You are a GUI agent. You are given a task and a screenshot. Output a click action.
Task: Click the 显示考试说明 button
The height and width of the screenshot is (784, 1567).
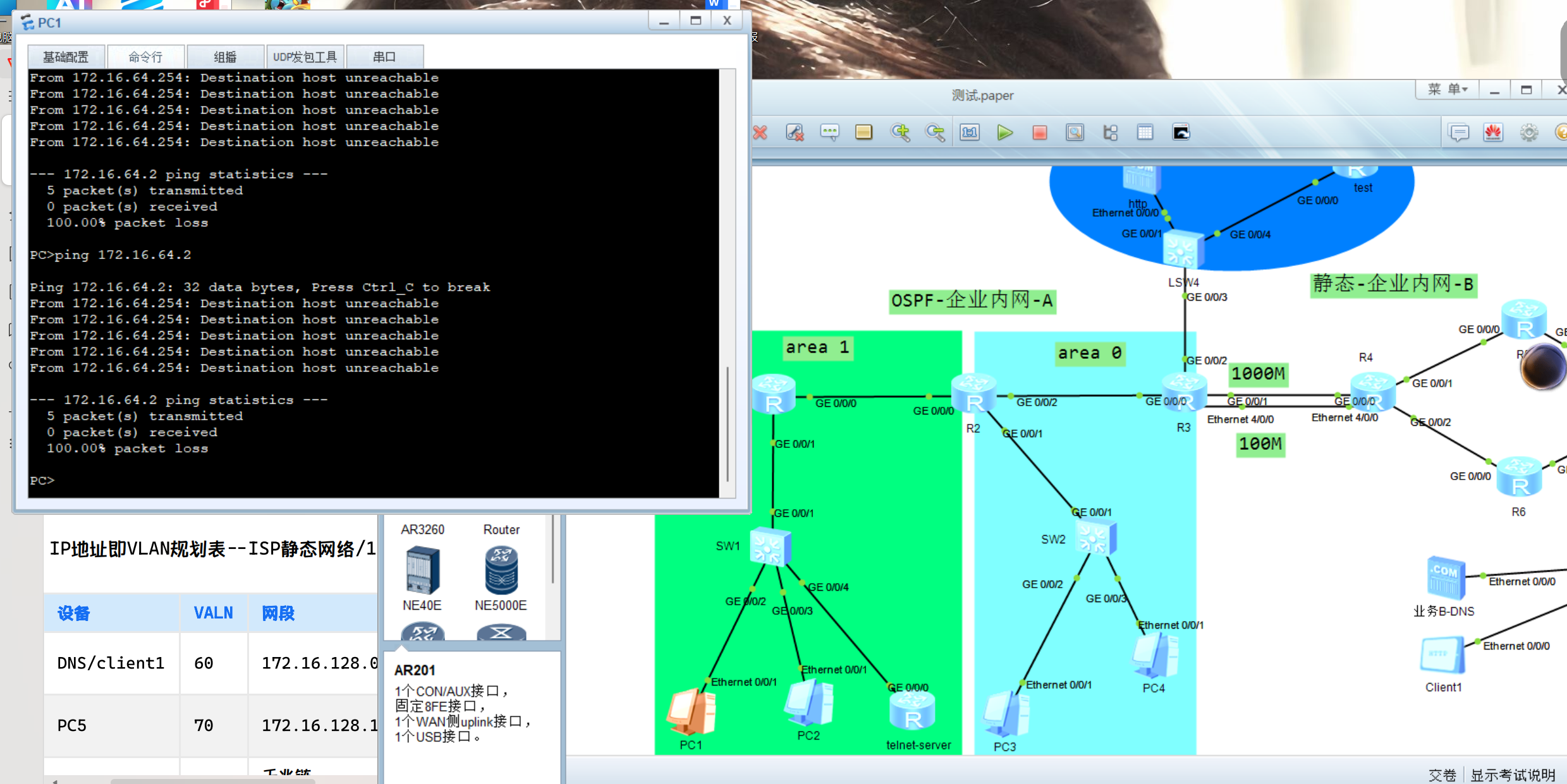(1513, 775)
